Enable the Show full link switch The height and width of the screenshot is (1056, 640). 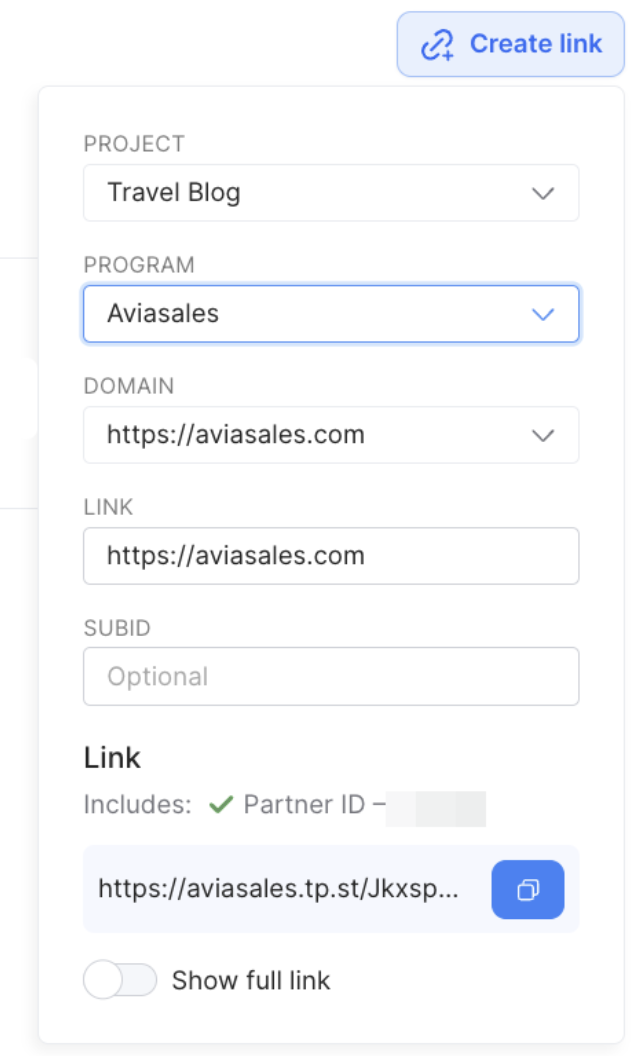pos(120,980)
